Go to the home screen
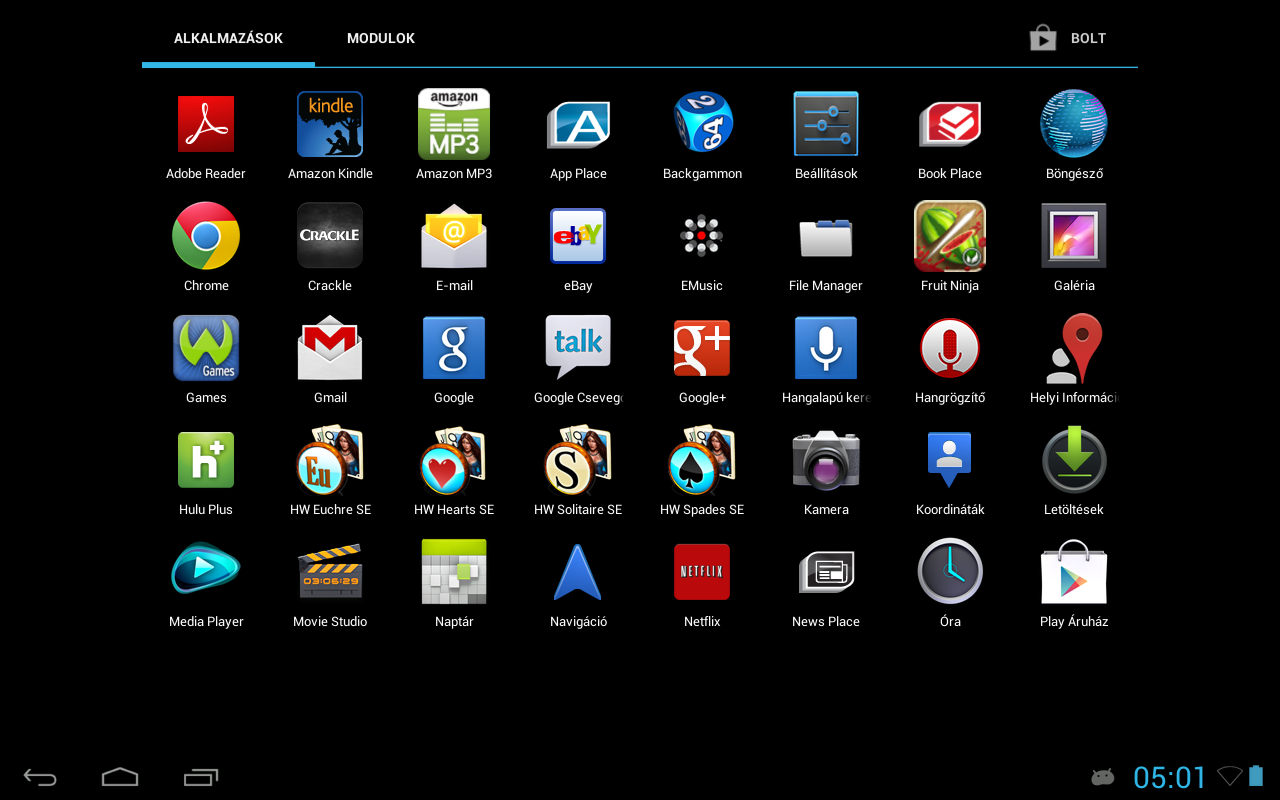 pos(120,777)
